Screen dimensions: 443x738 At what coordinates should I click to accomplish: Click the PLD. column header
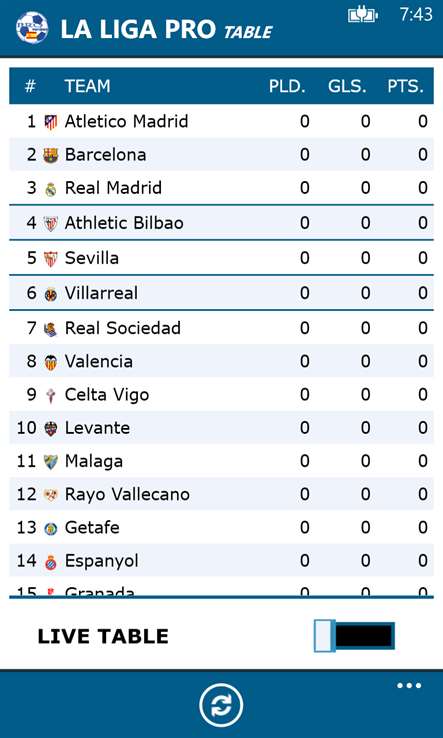pyautogui.click(x=287, y=86)
